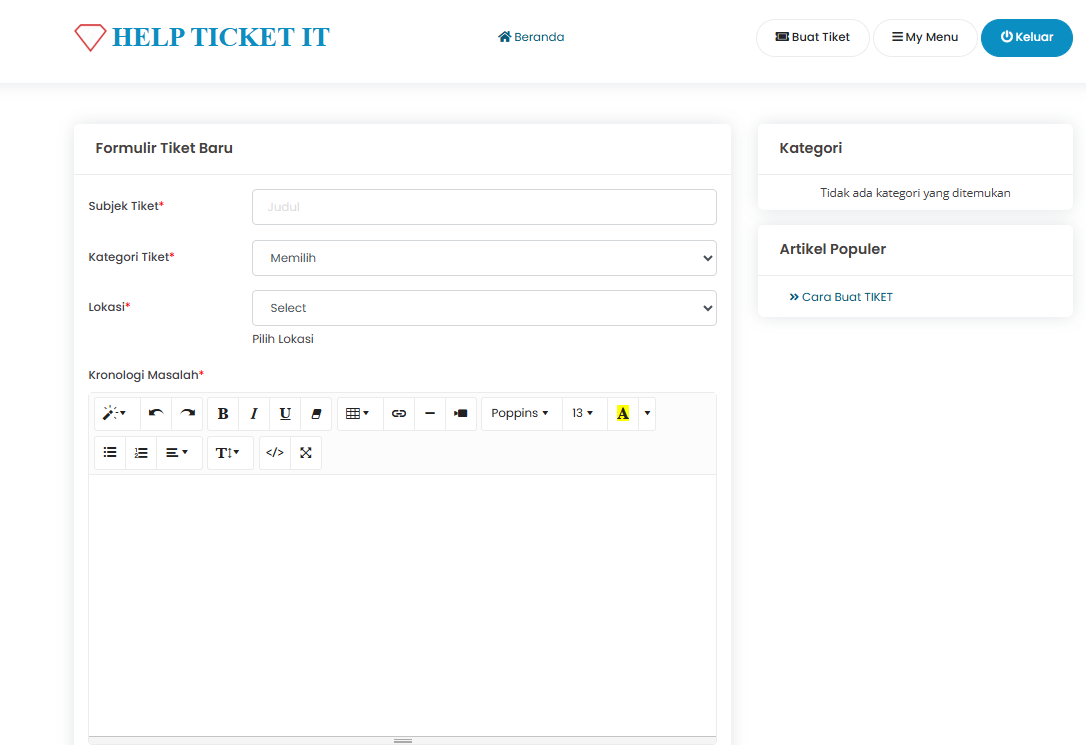Go to Beranda home link
This screenshot has width=1086, height=745.
pos(531,37)
